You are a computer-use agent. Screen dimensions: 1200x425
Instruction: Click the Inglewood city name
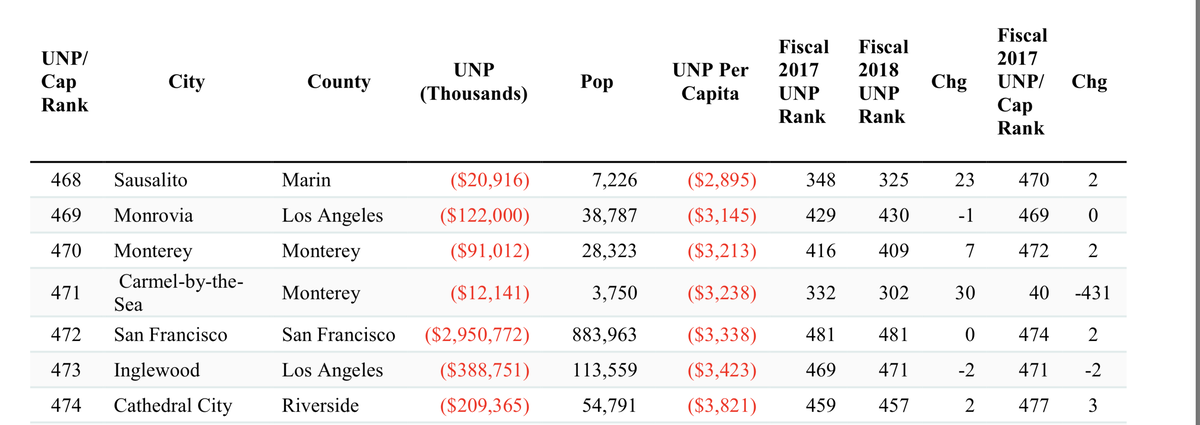[x=156, y=371]
